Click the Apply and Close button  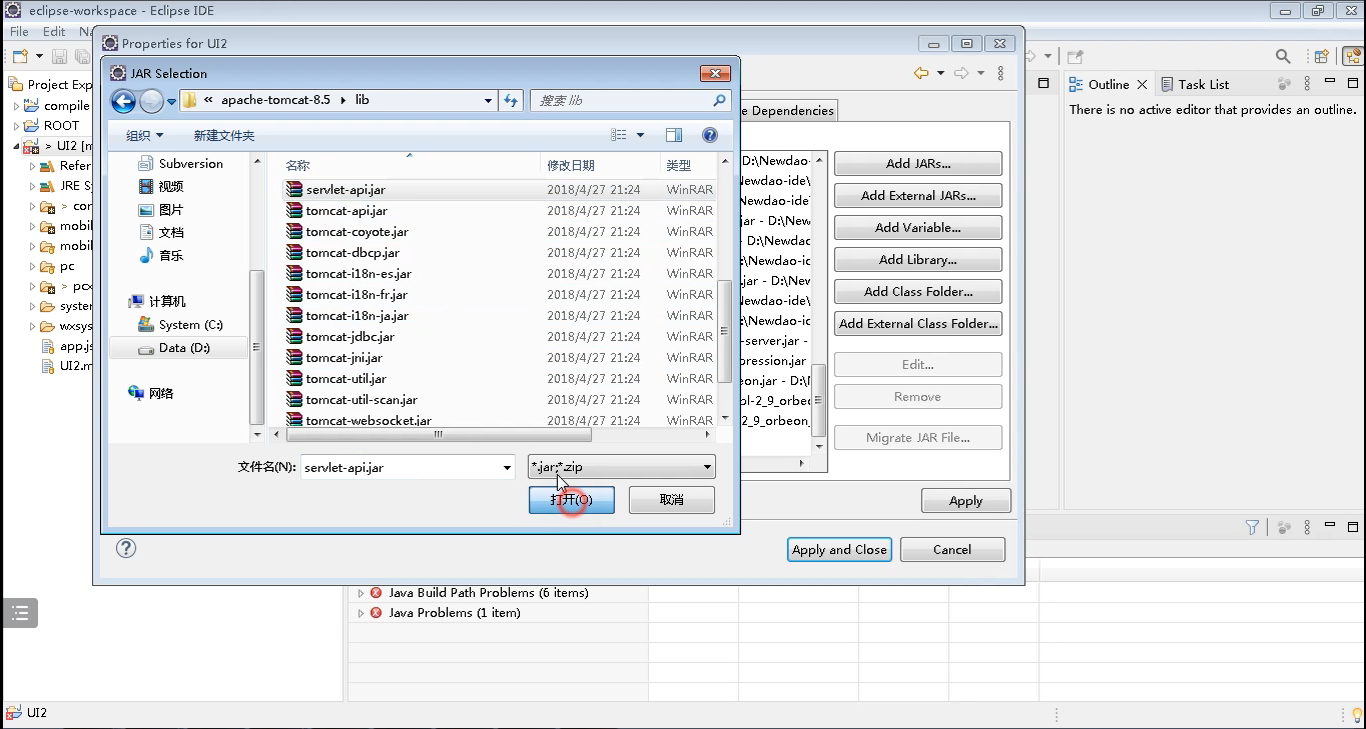839,549
